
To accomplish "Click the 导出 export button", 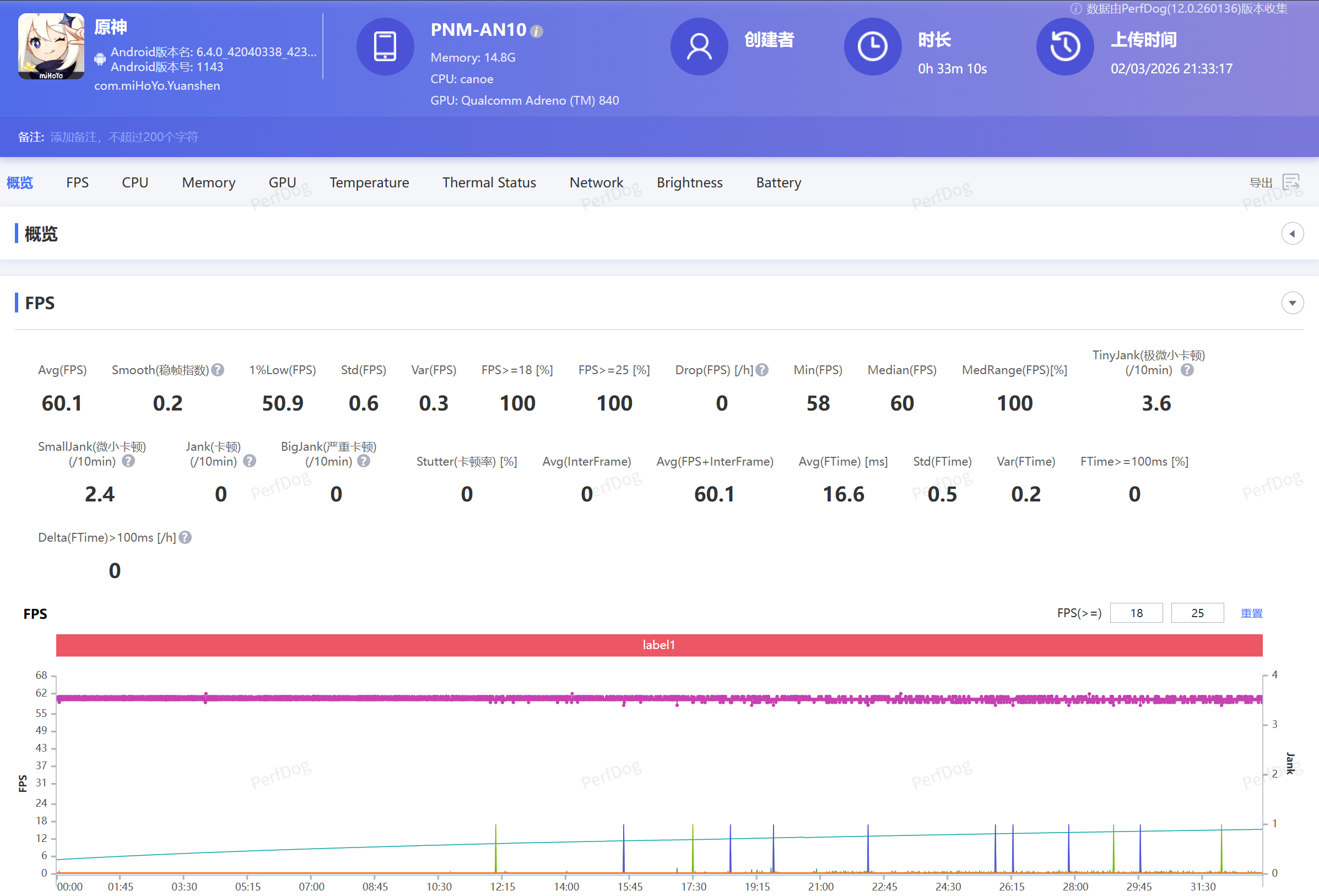I will coord(1261,182).
